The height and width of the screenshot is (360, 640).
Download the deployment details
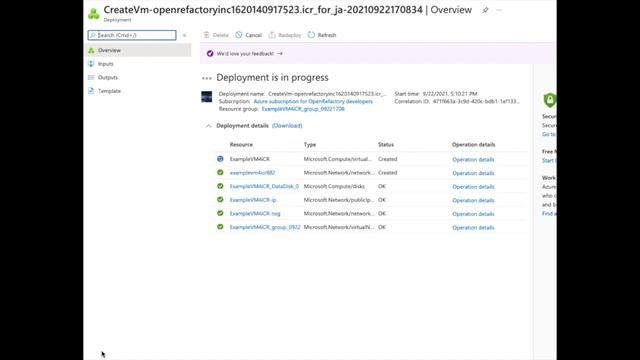(x=287, y=126)
